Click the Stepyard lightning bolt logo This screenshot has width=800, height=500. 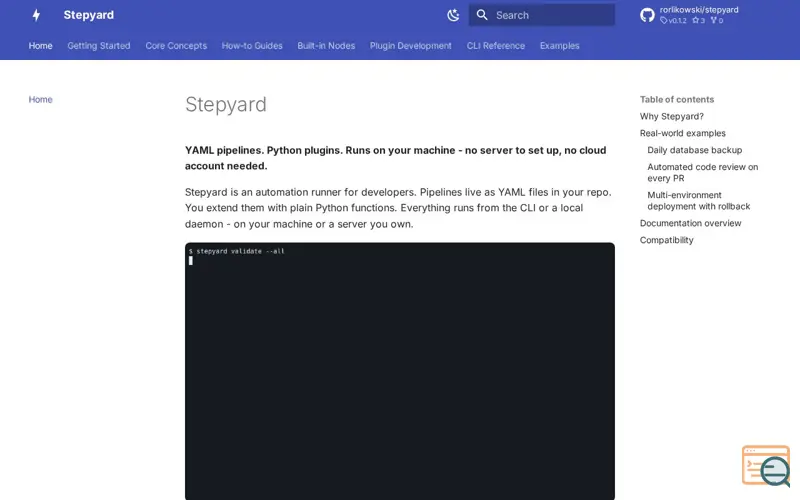click(36, 15)
